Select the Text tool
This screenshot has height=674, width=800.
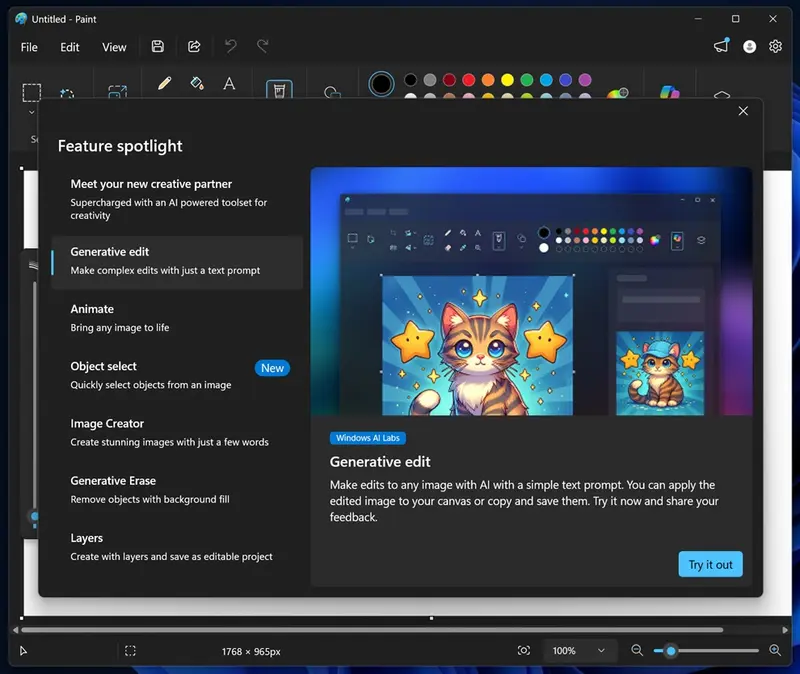click(228, 84)
